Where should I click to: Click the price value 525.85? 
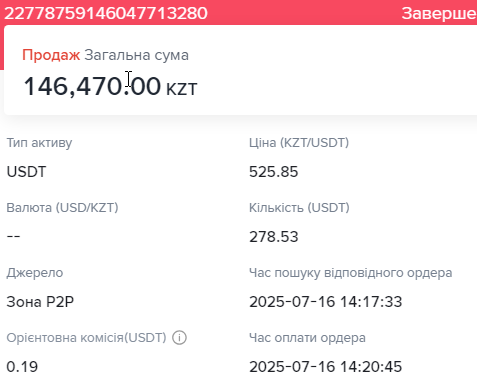[x=274, y=172]
